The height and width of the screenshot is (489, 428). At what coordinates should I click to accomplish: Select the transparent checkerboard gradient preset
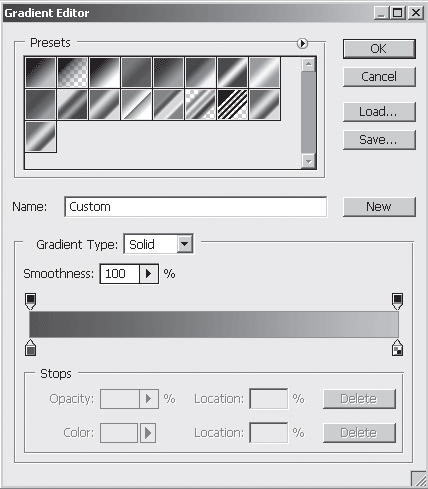[x=72, y=72]
